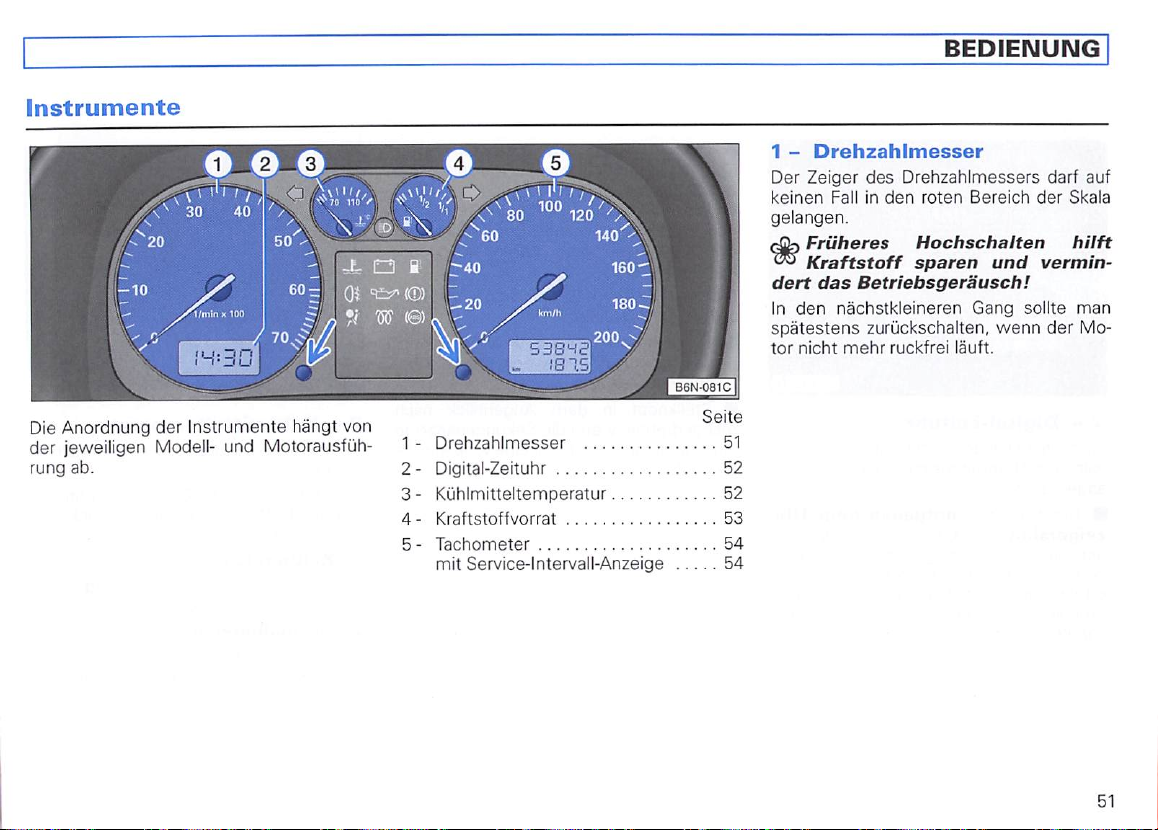Click the digital clock display showing 14:30
Viewport: 1158px width, 830px height.
pyautogui.click(x=219, y=360)
